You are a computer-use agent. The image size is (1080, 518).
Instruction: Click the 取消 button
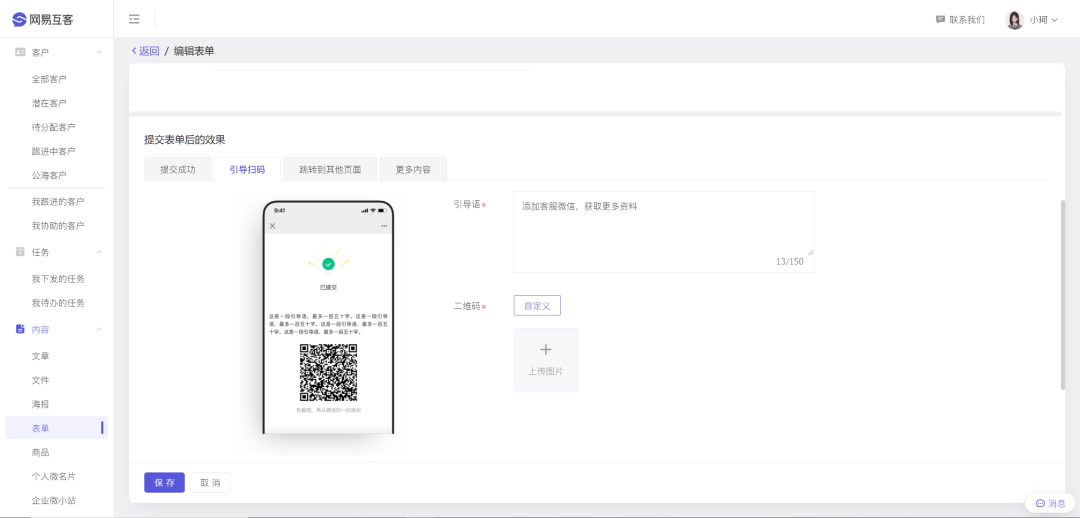[x=210, y=482]
